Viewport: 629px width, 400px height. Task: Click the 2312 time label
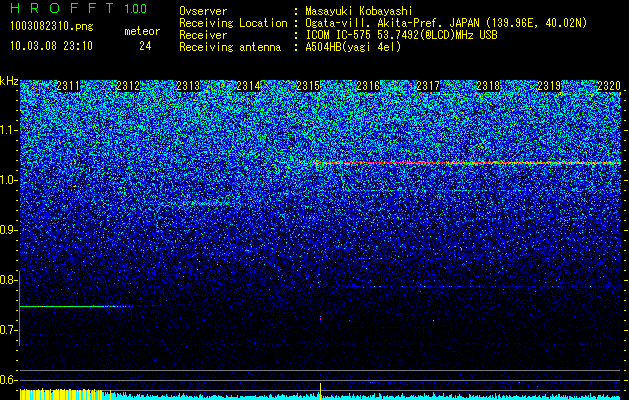tap(128, 86)
